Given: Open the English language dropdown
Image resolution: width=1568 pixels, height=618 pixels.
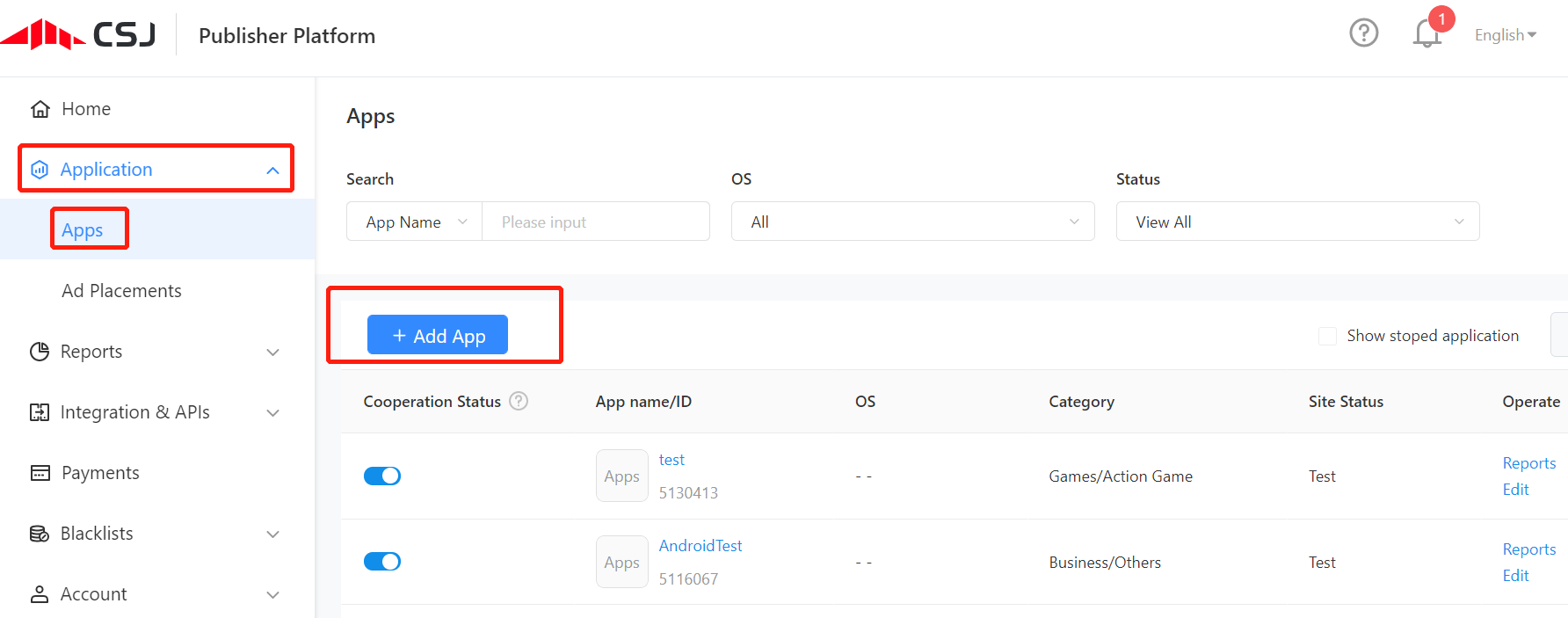Looking at the screenshot, I should [1505, 35].
